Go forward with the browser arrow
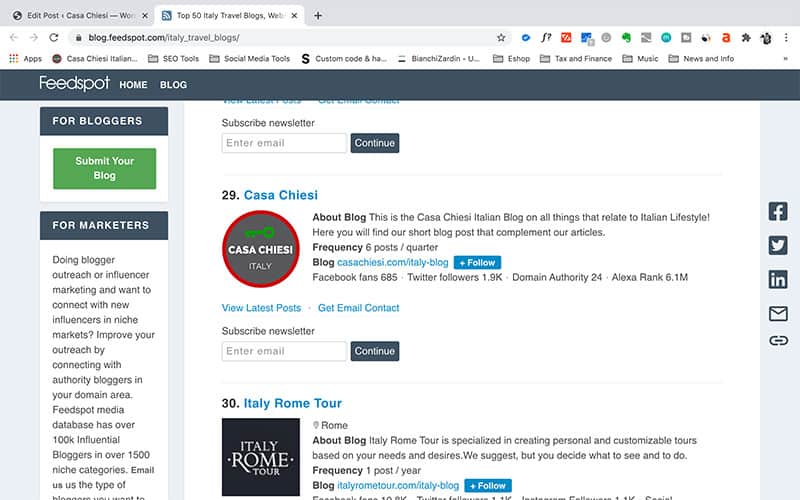Viewport: 800px width, 500px height. click(34, 37)
